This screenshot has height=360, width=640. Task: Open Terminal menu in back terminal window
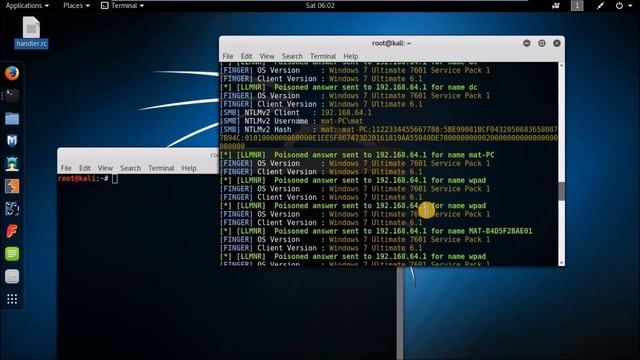(x=161, y=168)
